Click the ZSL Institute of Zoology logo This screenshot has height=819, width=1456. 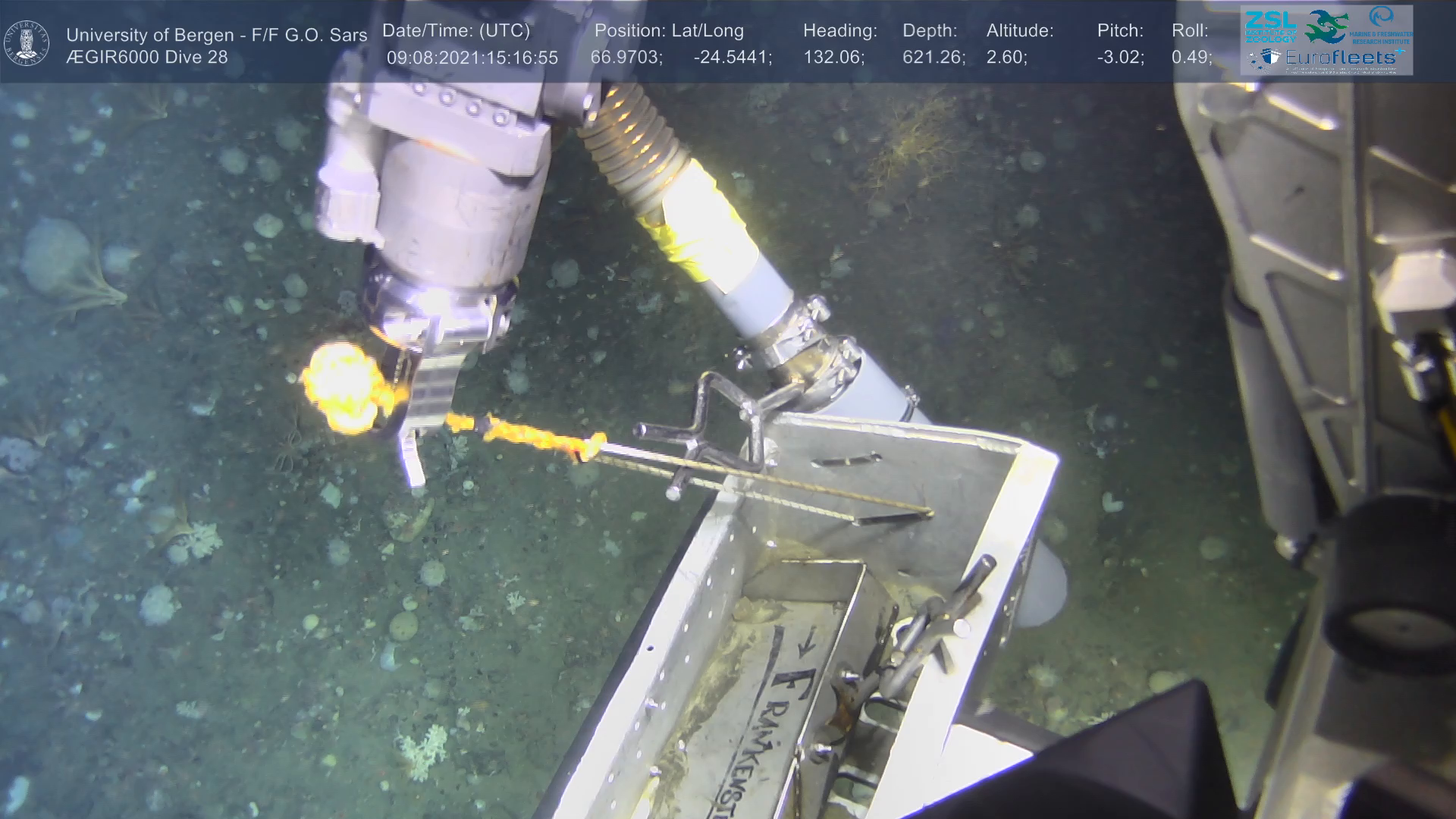[1269, 26]
